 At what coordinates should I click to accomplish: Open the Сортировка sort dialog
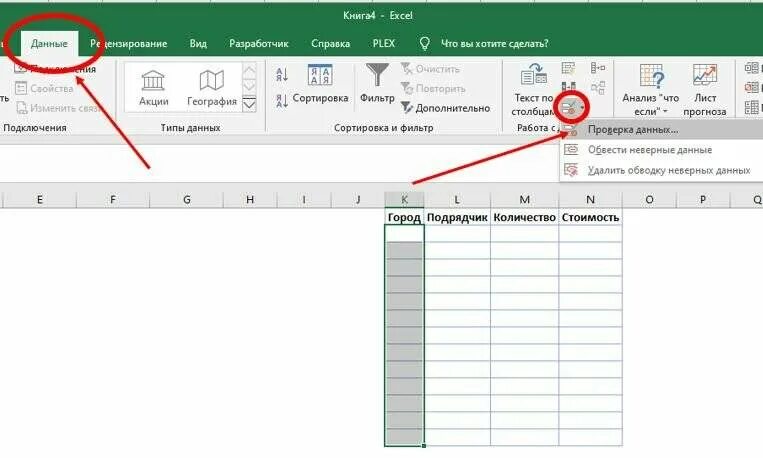point(320,84)
